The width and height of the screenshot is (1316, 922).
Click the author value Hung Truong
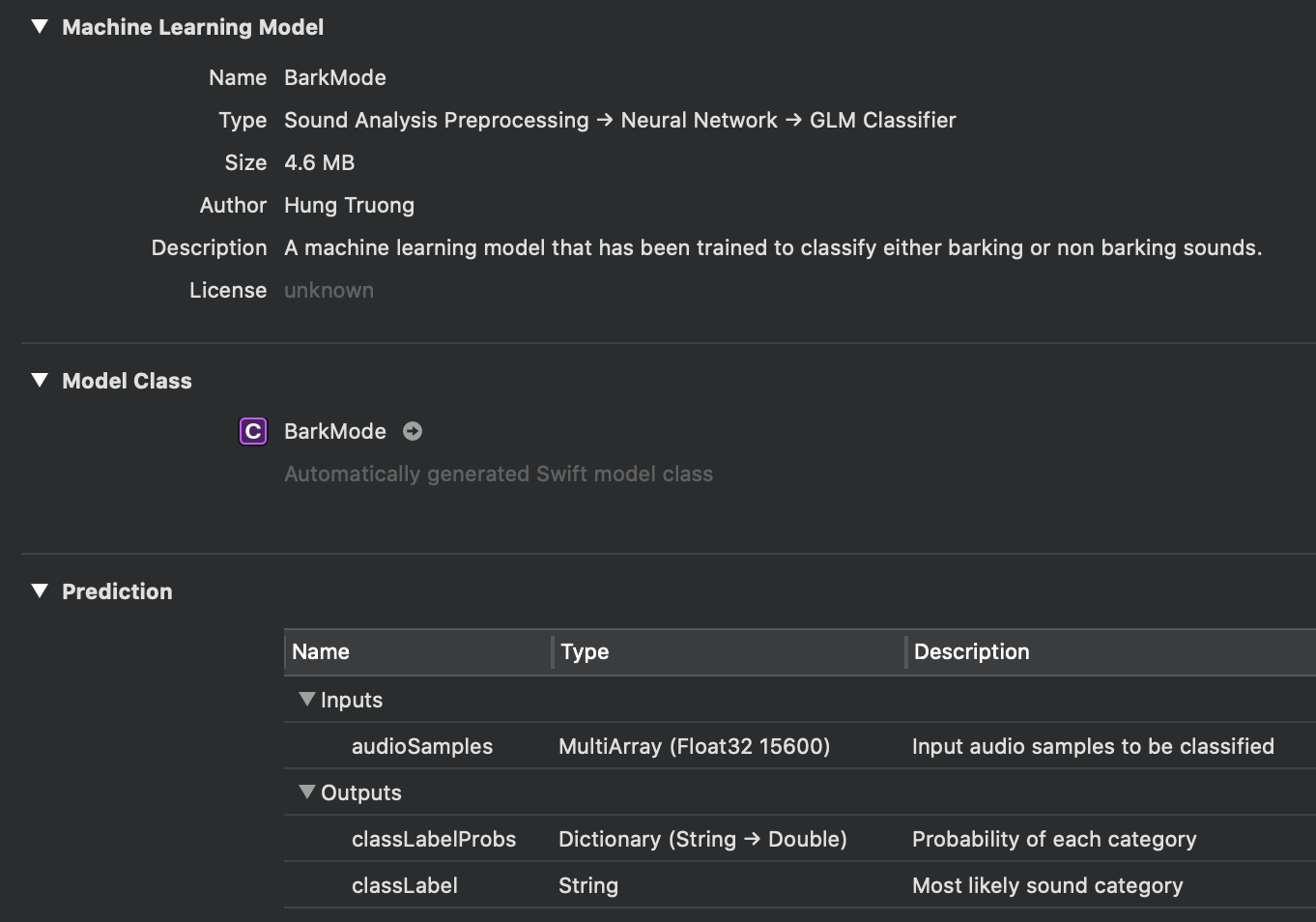click(350, 205)
